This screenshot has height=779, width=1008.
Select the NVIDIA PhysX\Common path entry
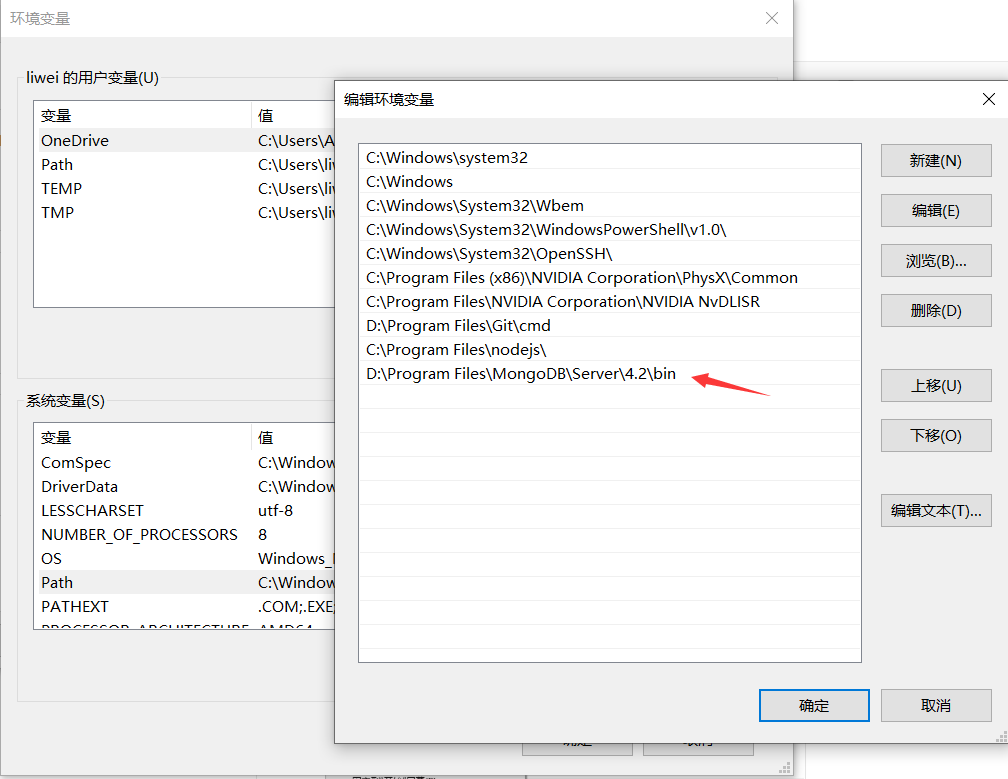tap(609, 278)
